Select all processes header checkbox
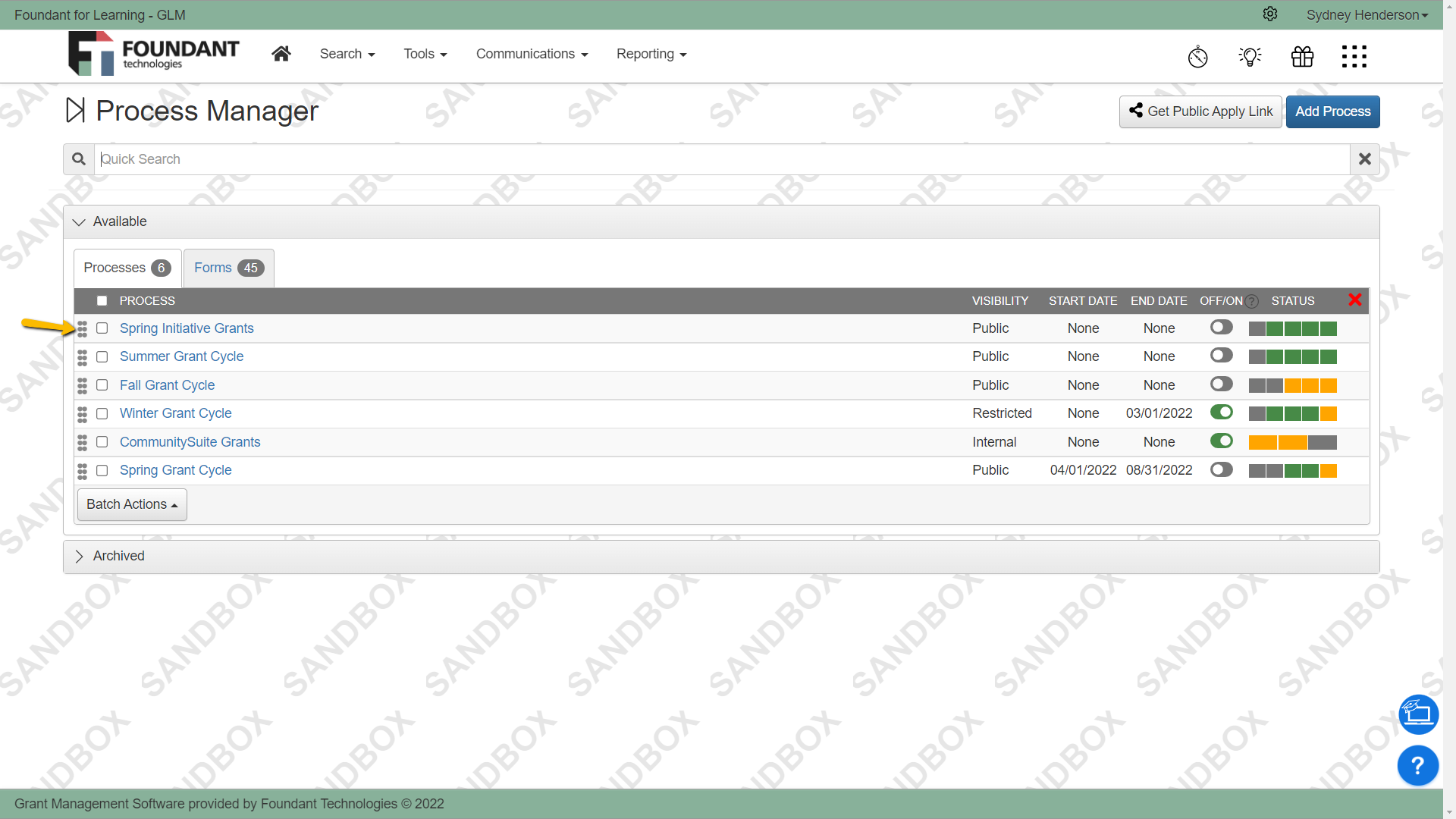The image size is (1456, 819). pyautogui.click(x=102, y=301)
